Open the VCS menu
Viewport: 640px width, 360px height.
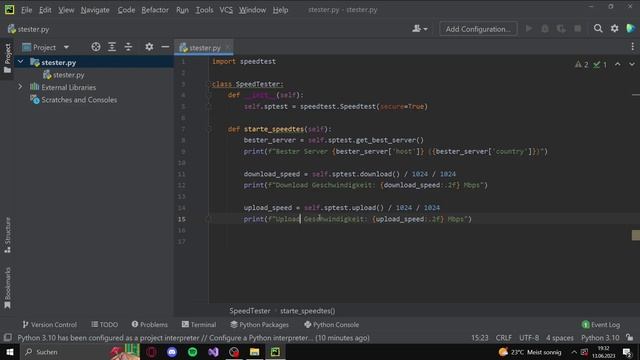click(x=226, y=10)
